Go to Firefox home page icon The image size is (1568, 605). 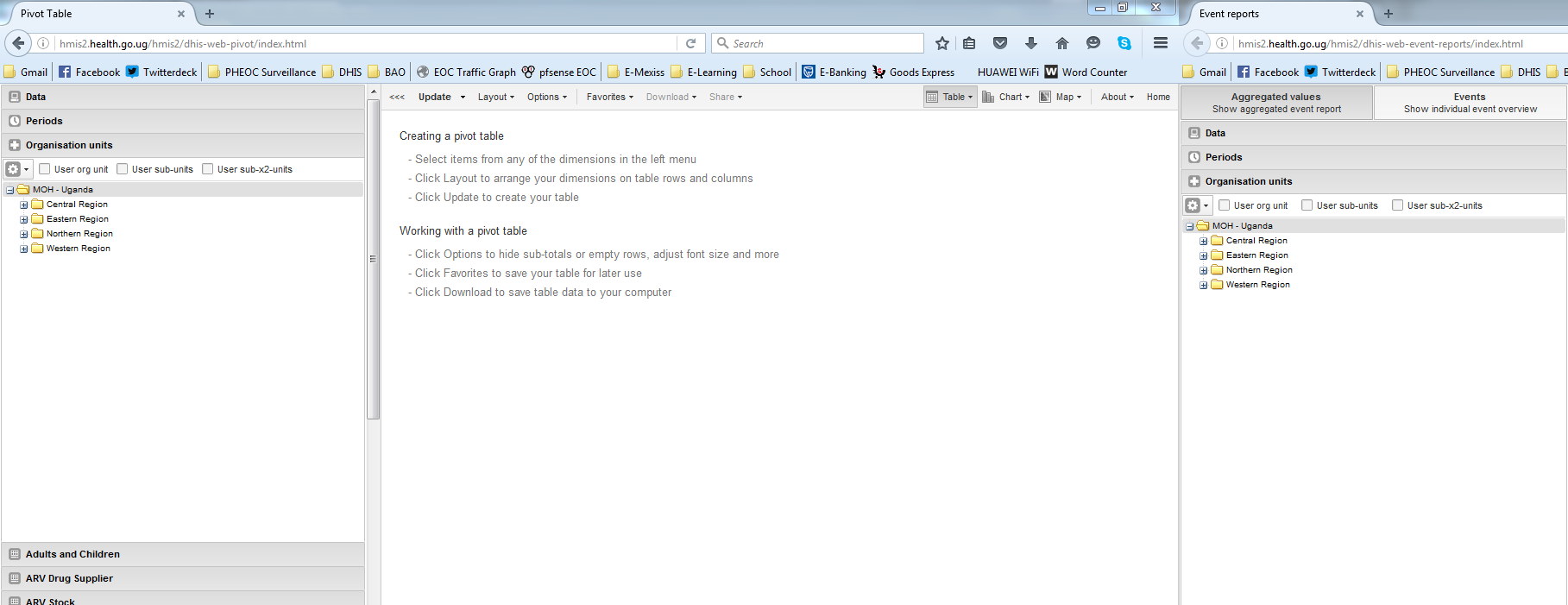coord(1062,43)
